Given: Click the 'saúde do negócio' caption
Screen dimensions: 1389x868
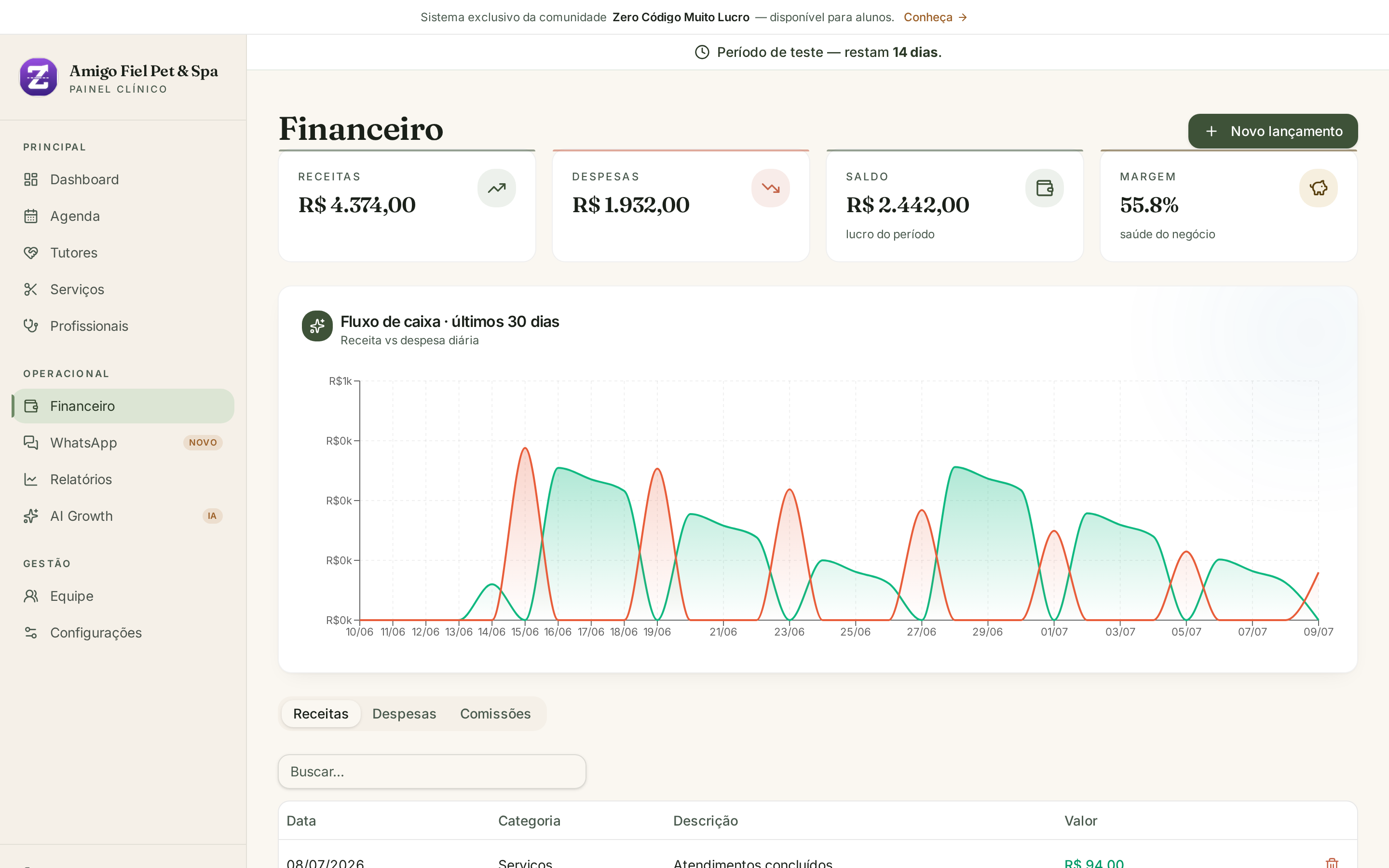Looking at the screenshot, I should [x=1168, y=234].
